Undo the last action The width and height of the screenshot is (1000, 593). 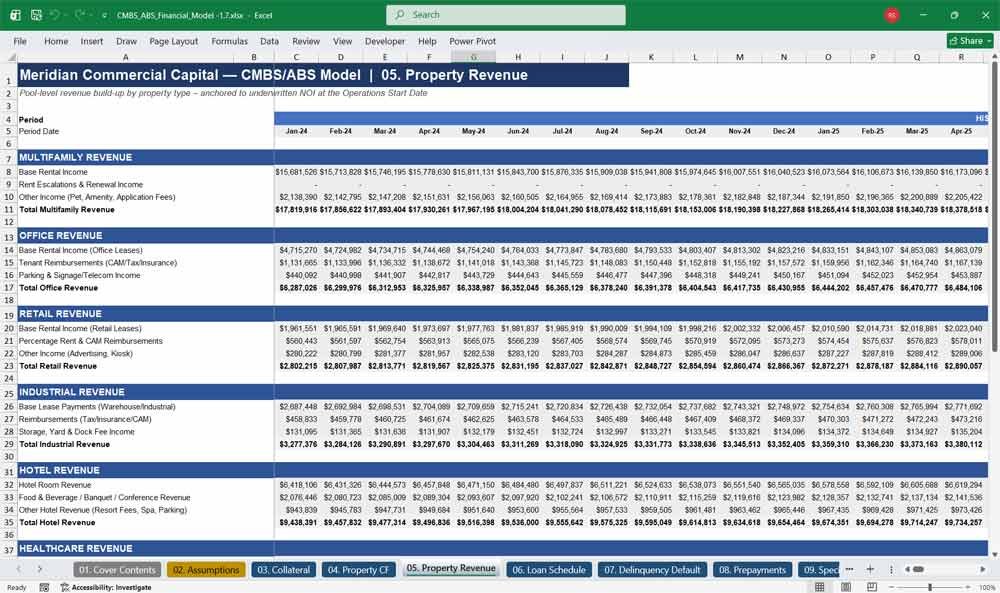55,15
